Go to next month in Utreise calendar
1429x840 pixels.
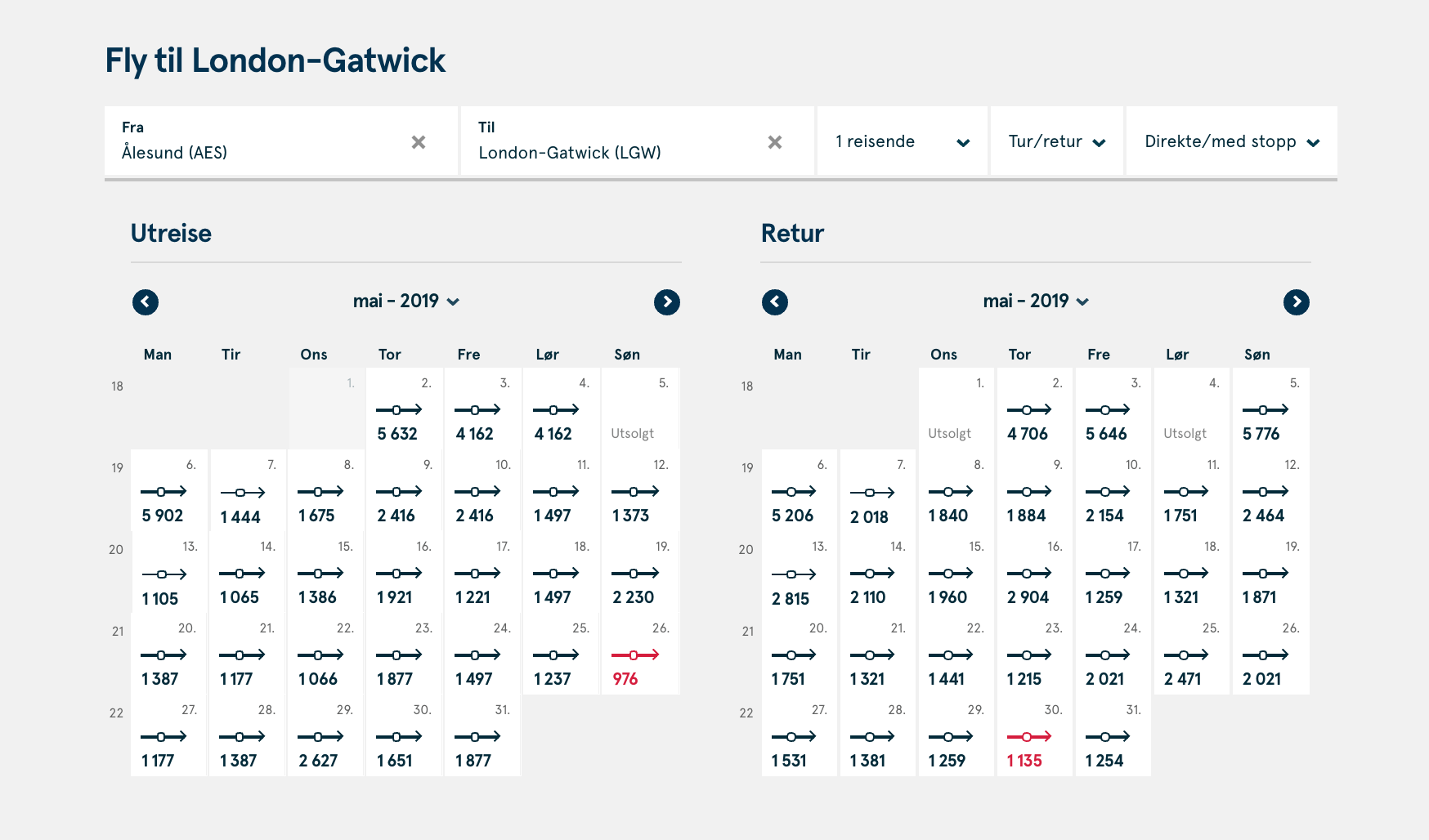(x=667, y=302)
